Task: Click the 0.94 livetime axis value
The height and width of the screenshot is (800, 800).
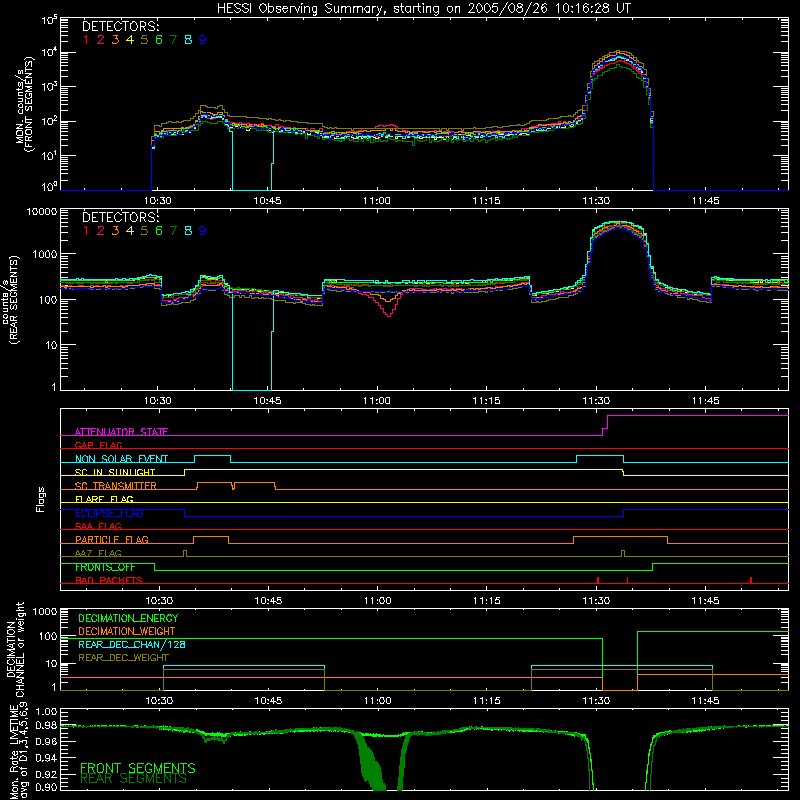Action: coord(46,758)
